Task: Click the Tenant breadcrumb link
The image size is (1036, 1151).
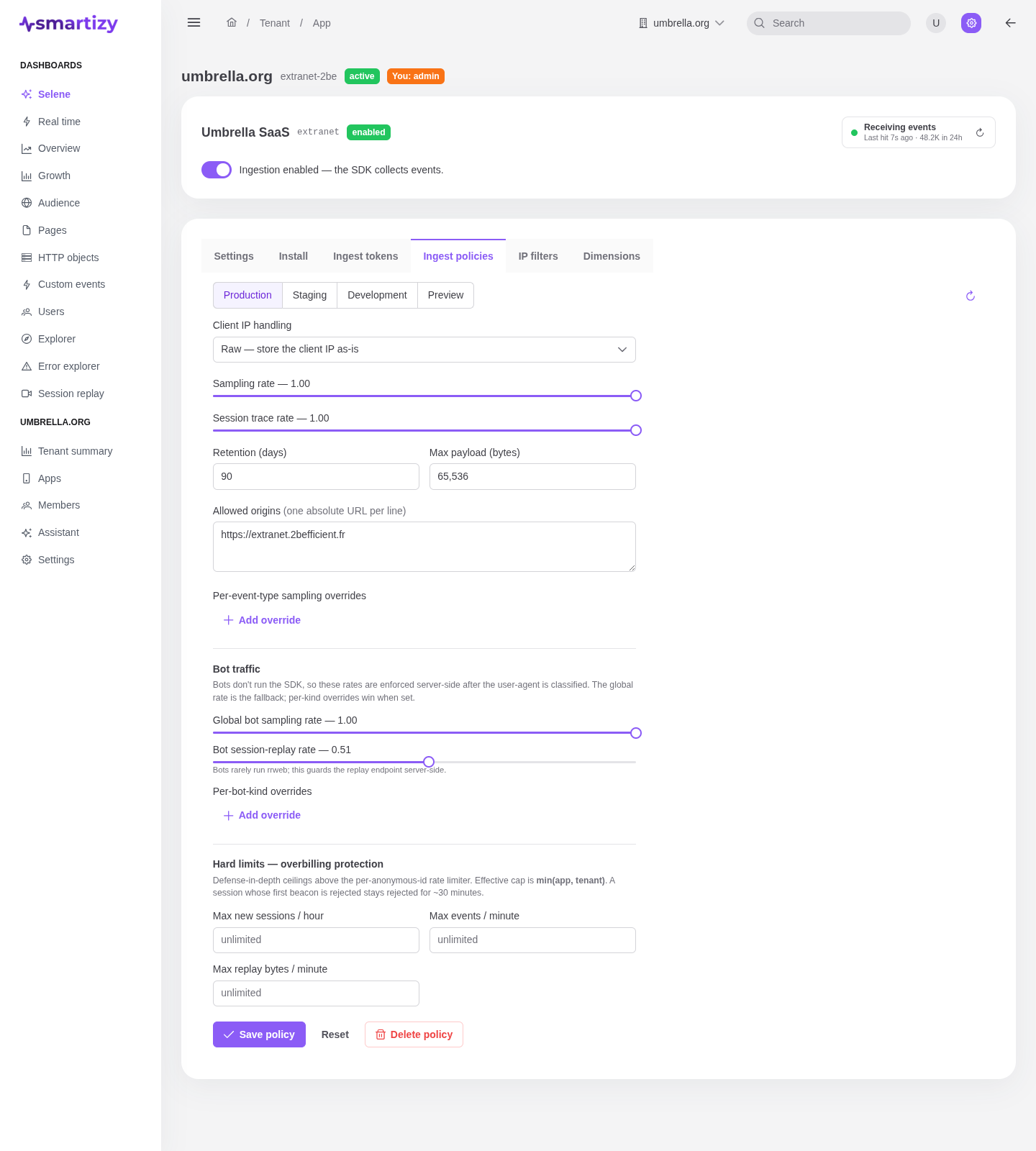Action: (275, 23)
